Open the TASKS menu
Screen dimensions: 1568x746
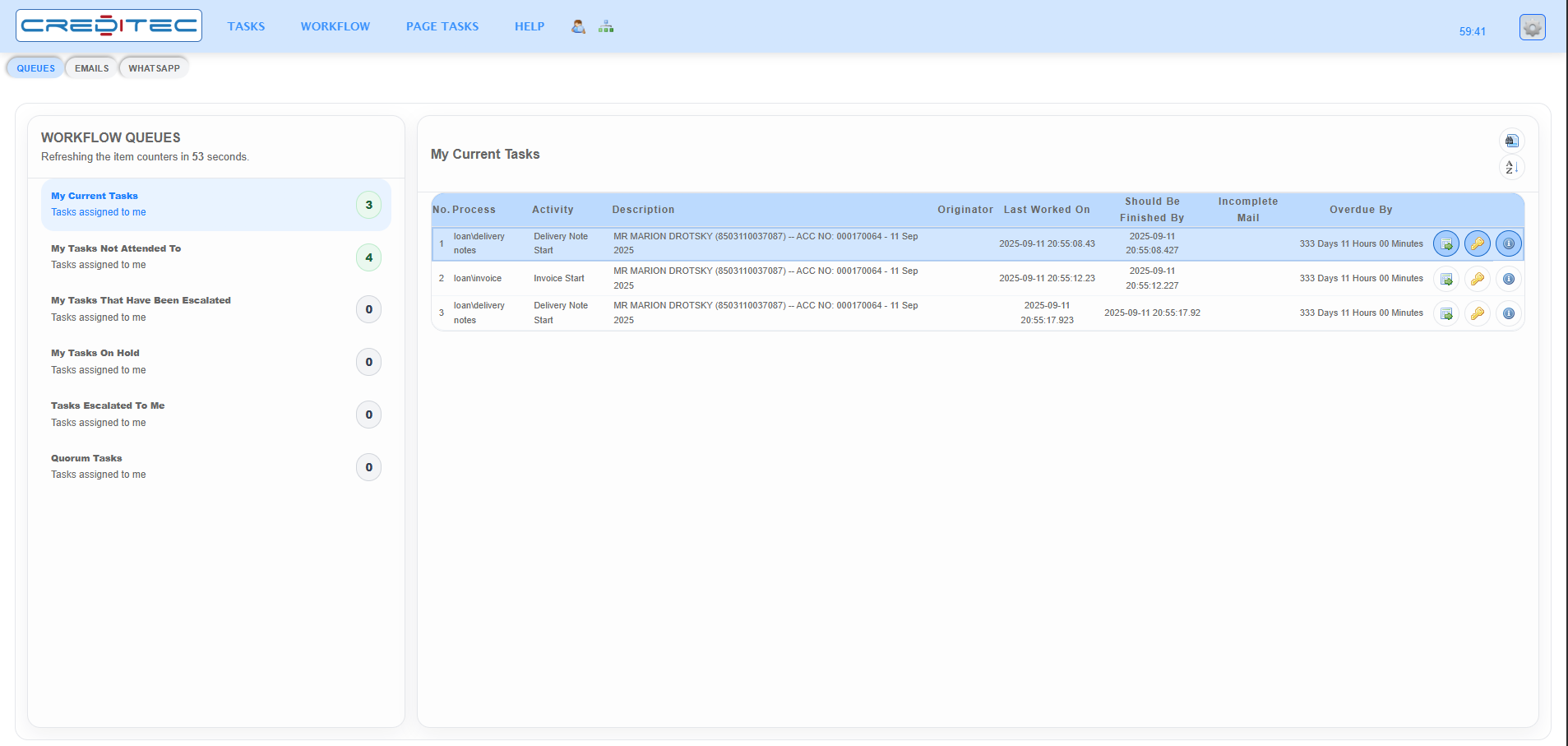point(246,26)
